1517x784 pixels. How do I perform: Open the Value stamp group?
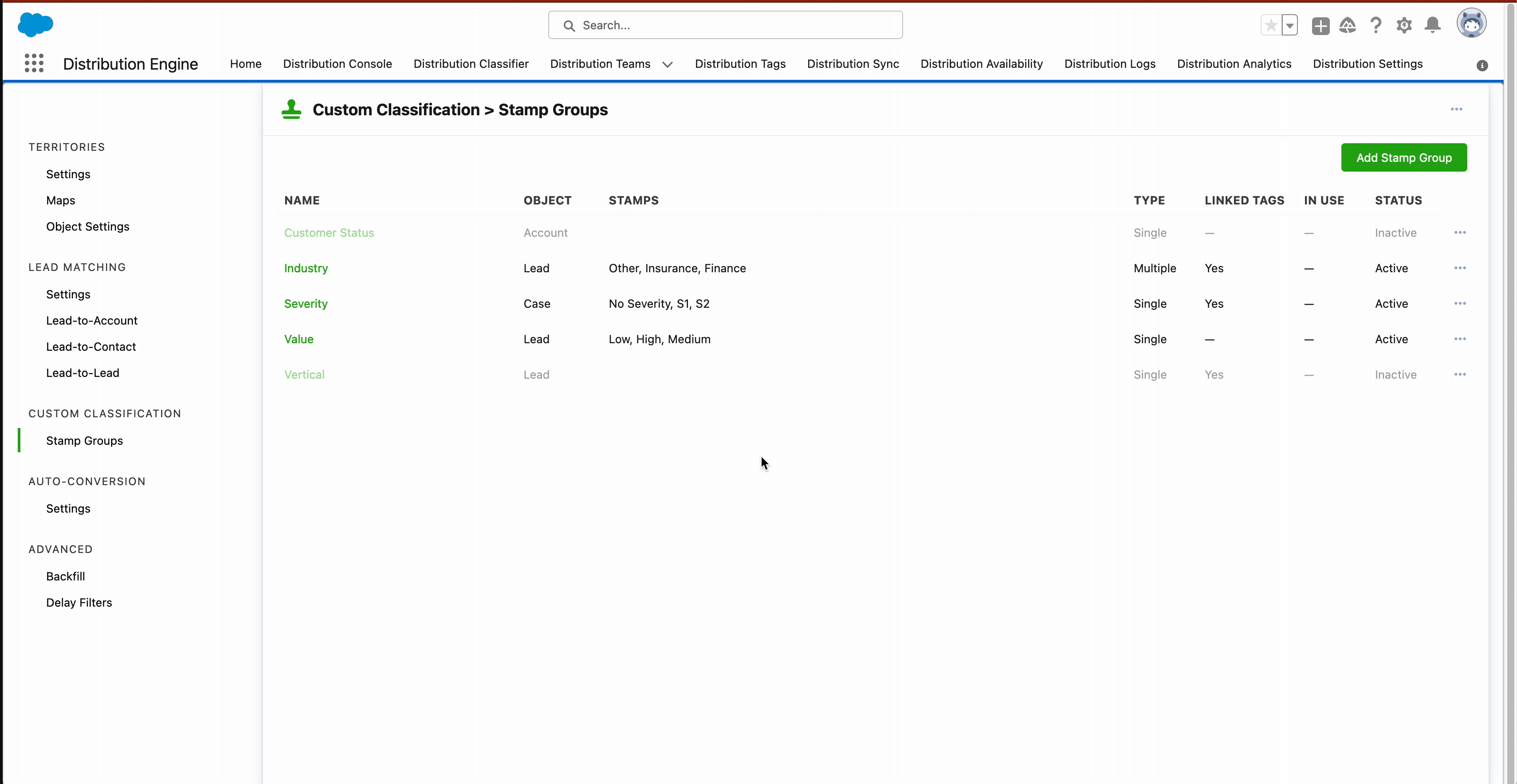coord(299,339)
